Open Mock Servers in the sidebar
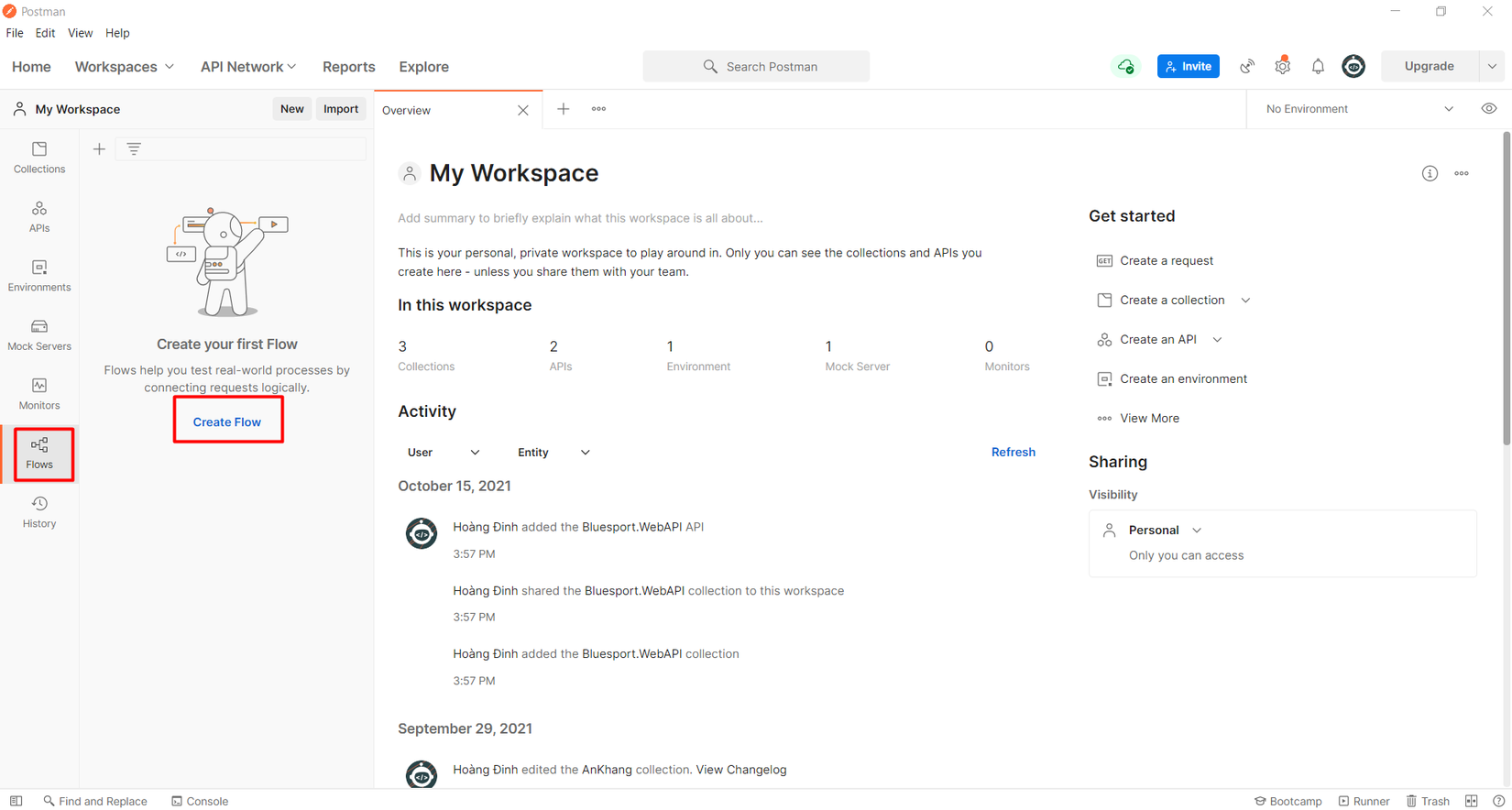The height and width of the screenshot is (810, 1512). click(x=39, y=335)
